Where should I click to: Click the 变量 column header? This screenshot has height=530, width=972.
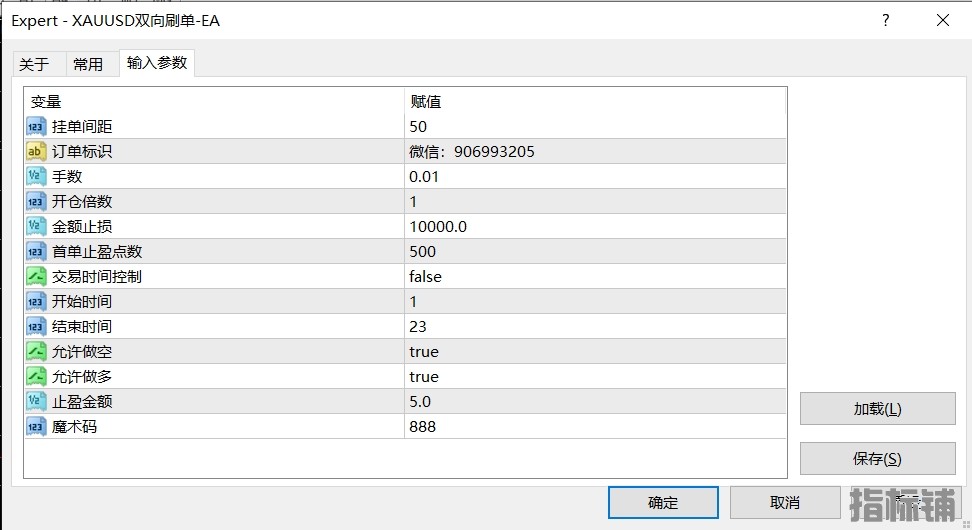214,101
